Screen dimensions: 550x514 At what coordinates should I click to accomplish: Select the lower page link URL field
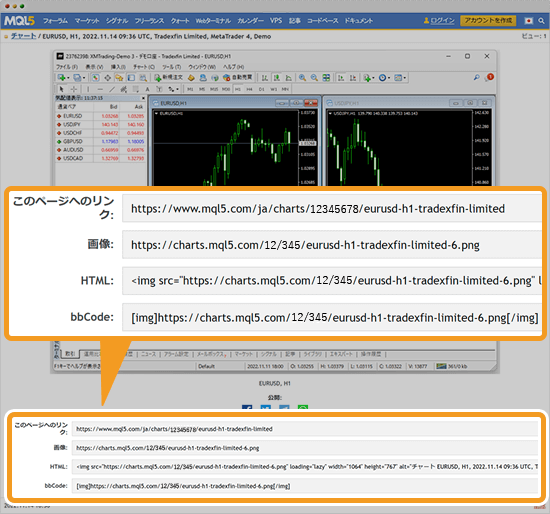(305, 429)
